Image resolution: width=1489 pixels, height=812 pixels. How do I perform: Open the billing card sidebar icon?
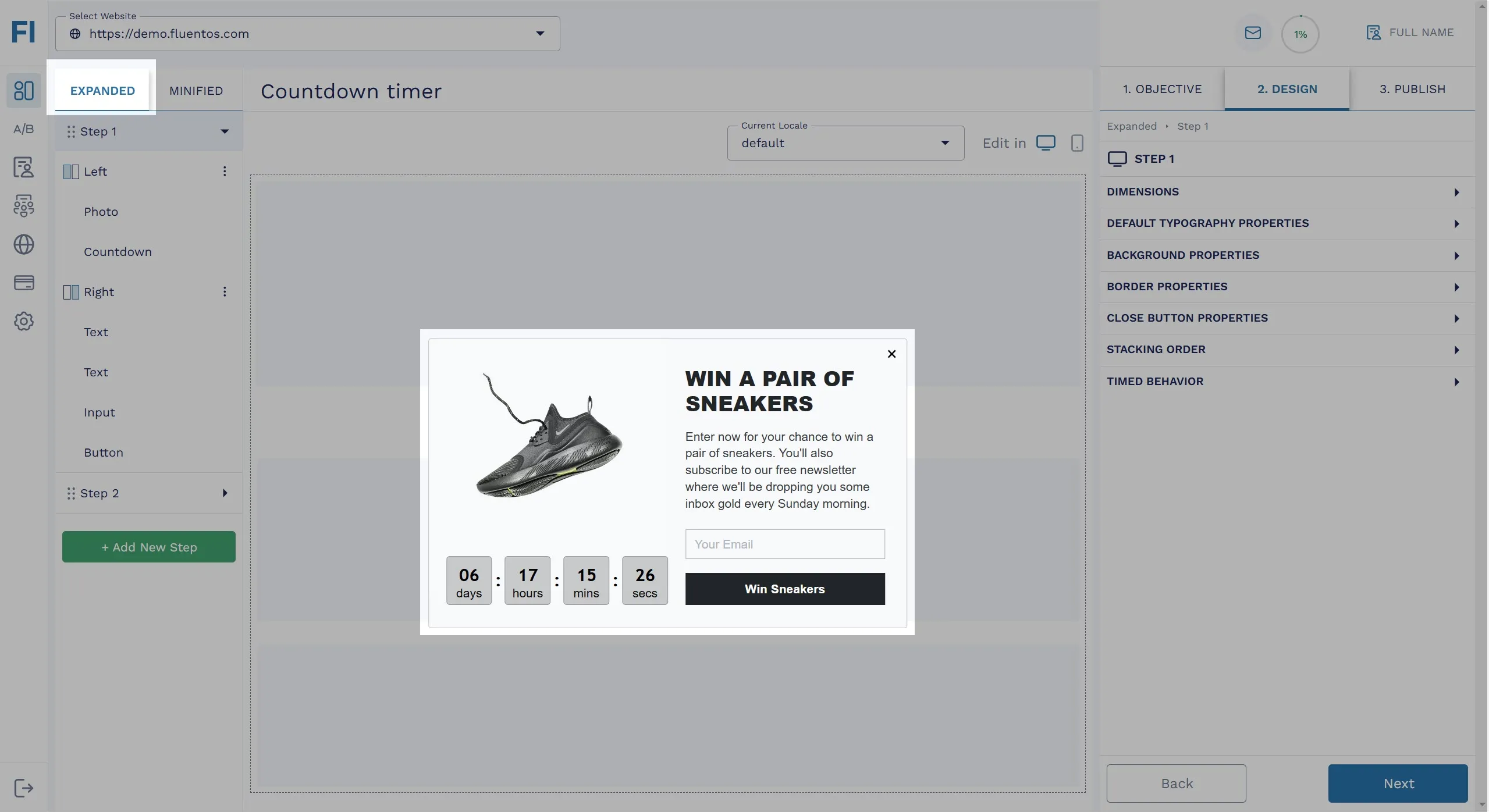click(24, 283)
